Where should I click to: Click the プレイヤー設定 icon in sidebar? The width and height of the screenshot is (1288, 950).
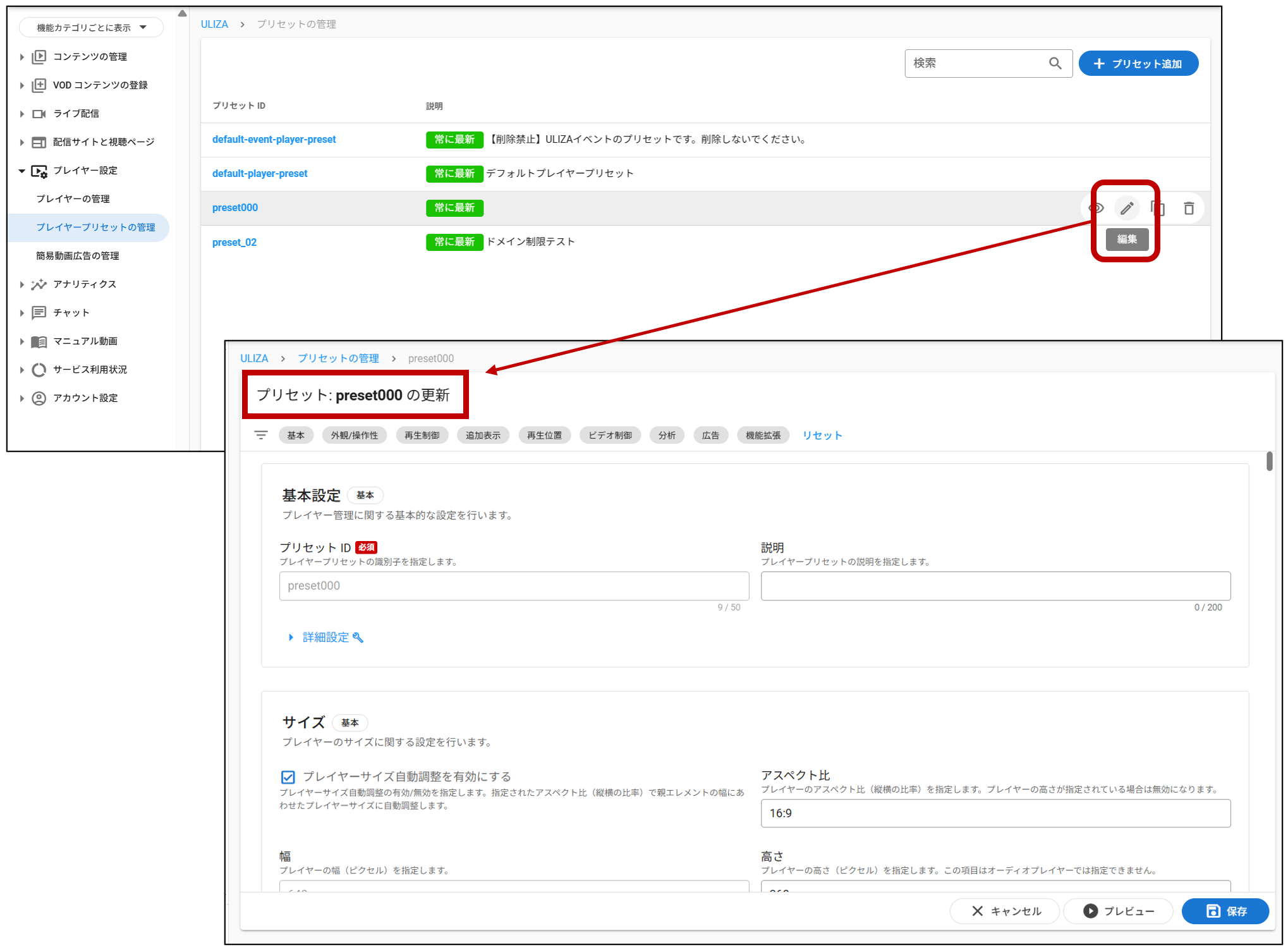39,171
